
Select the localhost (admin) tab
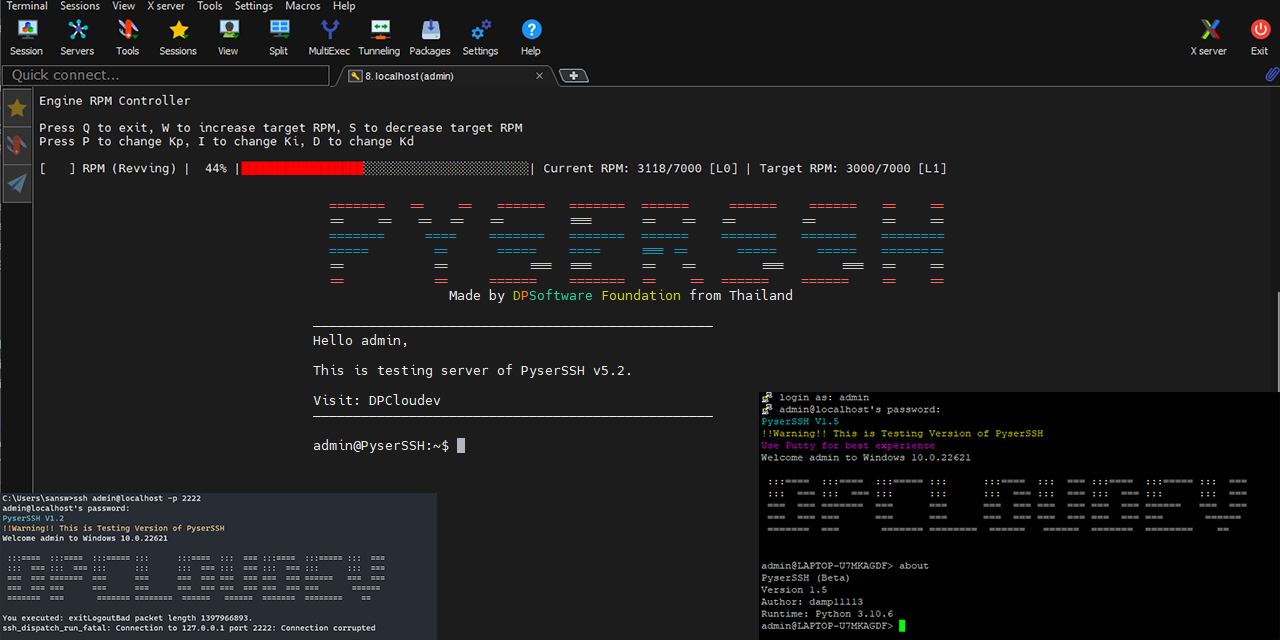tap(445, 76)
